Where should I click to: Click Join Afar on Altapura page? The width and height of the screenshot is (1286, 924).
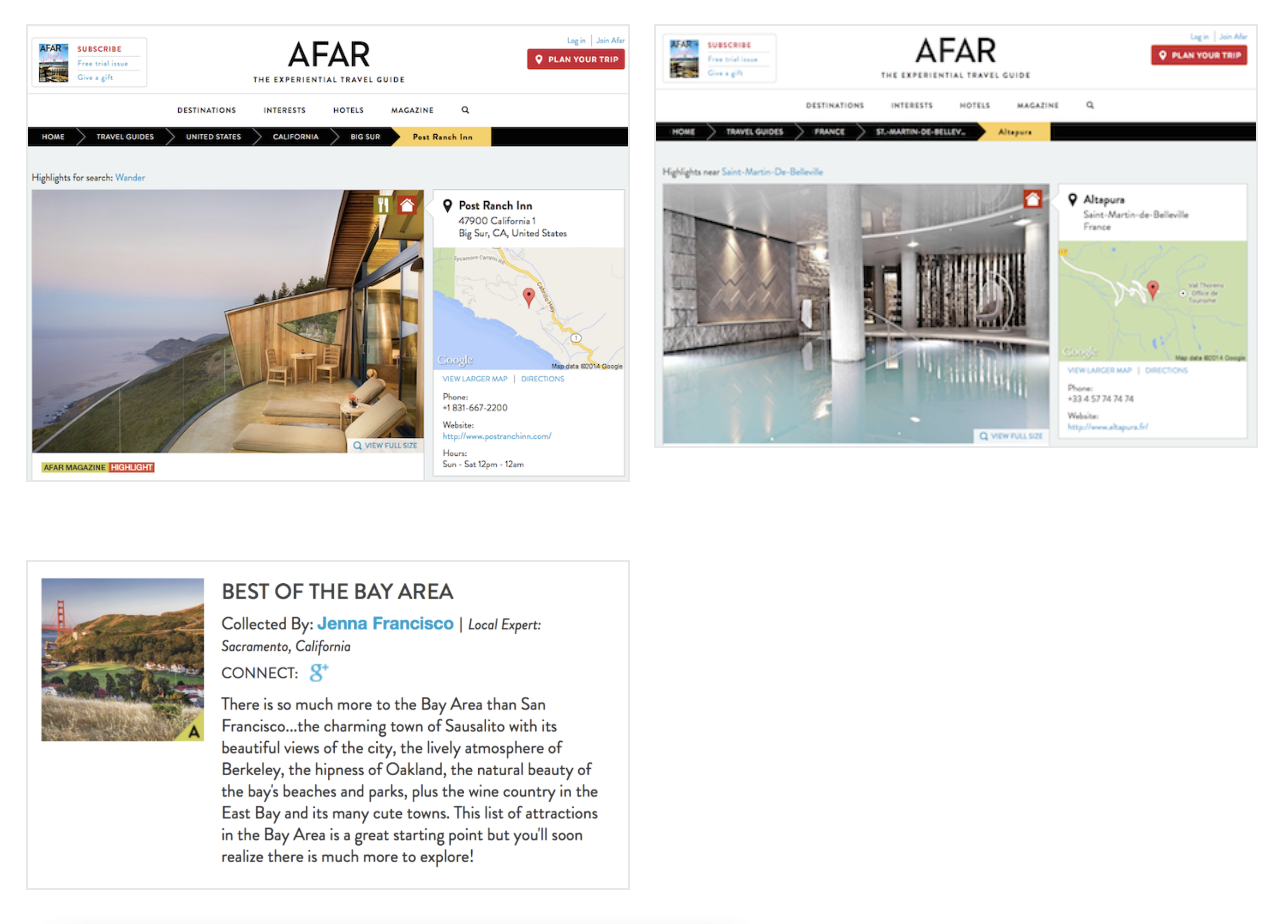(x=1233, y=37)
